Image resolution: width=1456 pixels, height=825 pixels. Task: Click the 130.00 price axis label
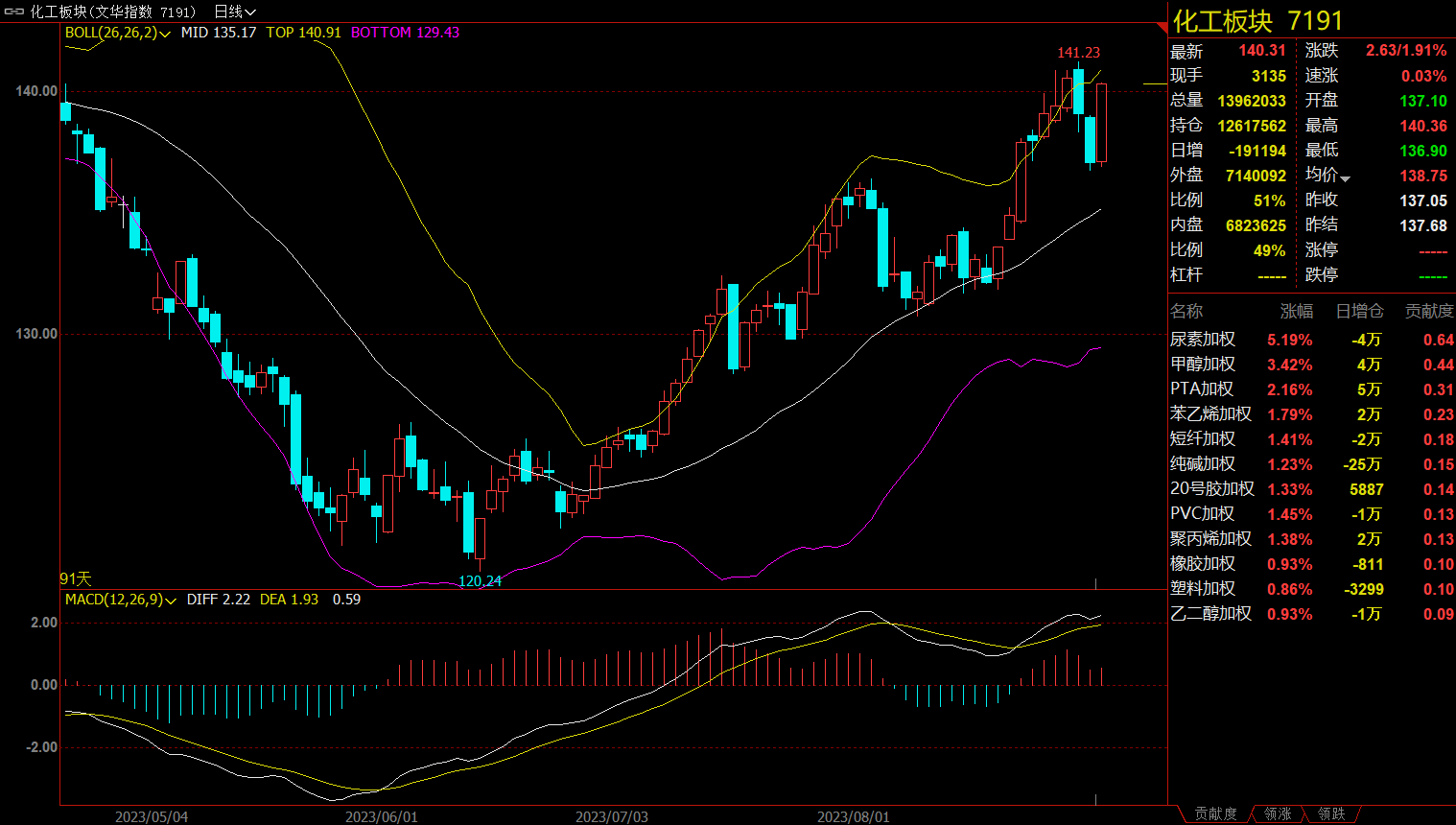(36, 334)
